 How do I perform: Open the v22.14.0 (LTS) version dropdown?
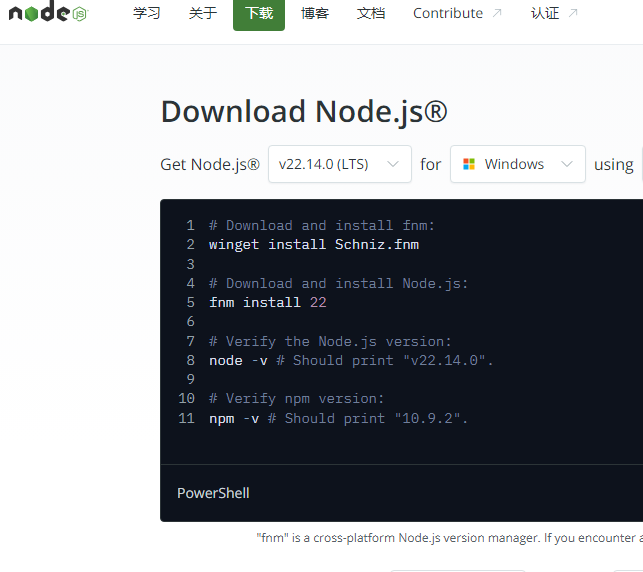click(x=340, y=164)
